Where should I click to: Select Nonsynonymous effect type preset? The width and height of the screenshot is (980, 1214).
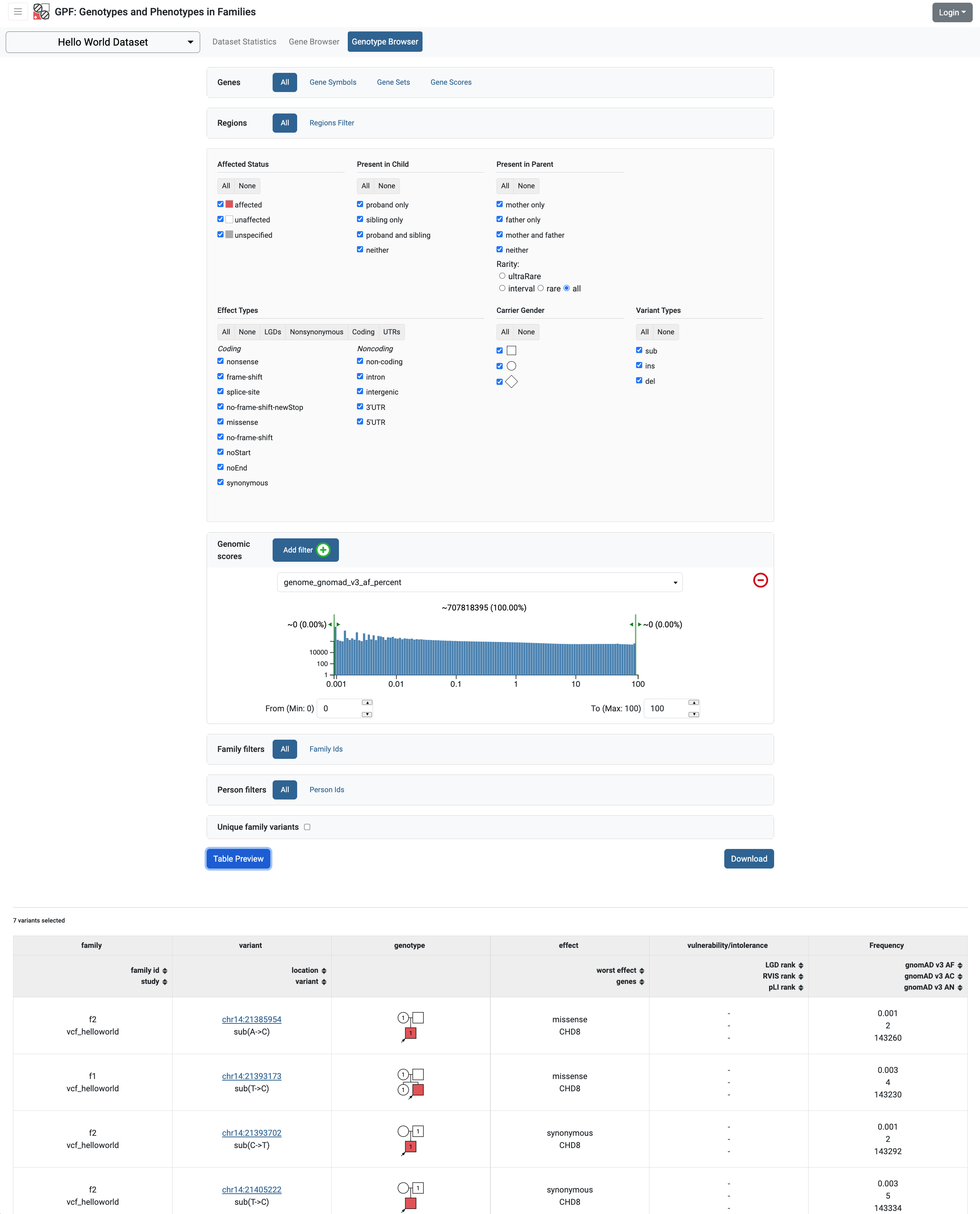pos(317,332)
